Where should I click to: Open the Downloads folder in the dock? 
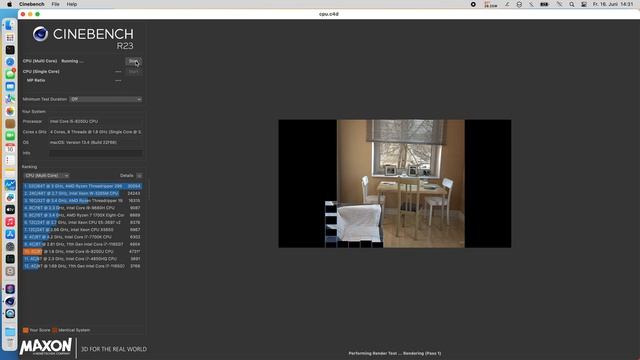(10, 331)
